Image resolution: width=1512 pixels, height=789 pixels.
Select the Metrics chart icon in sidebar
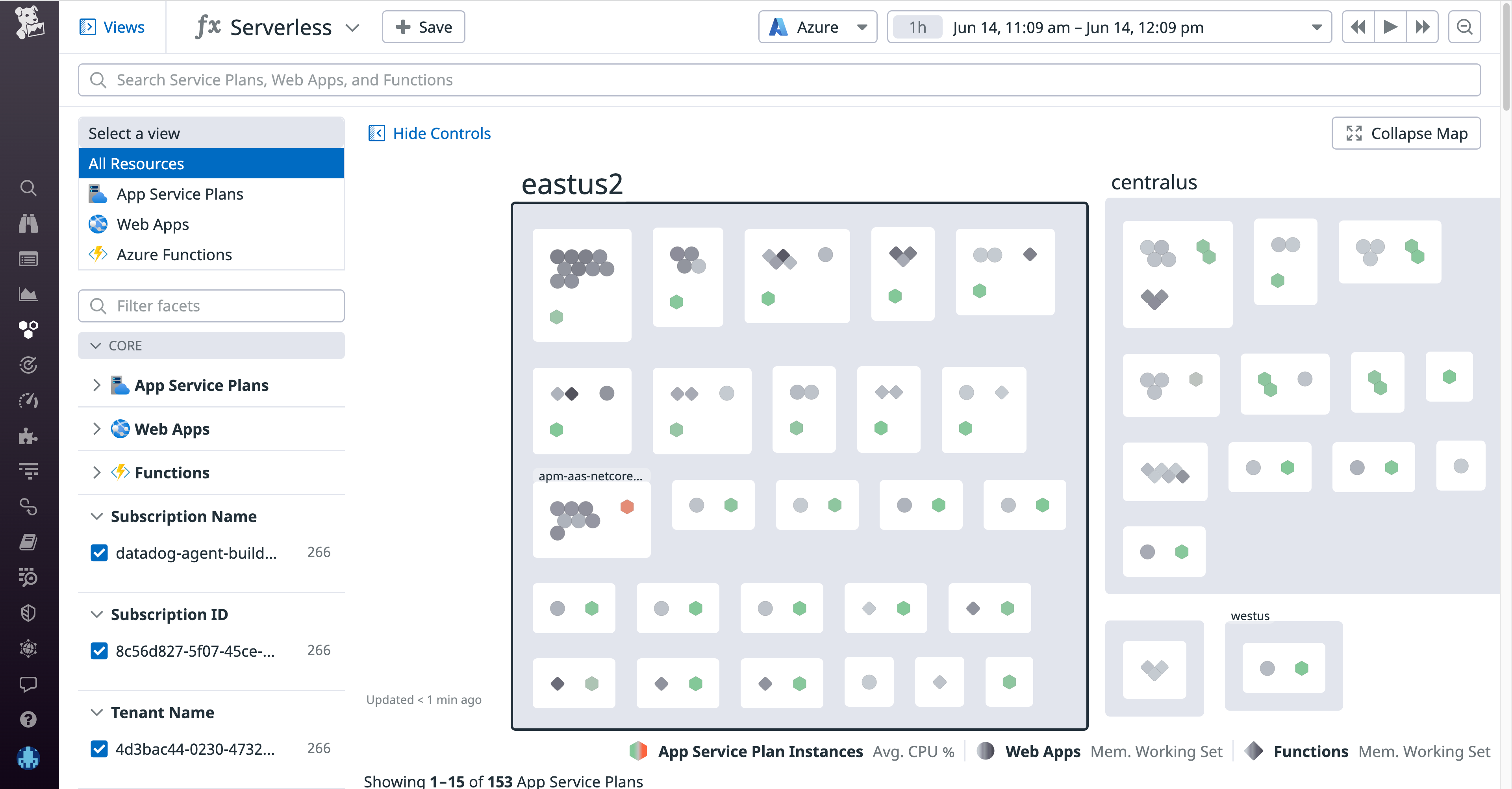(28, 294)
